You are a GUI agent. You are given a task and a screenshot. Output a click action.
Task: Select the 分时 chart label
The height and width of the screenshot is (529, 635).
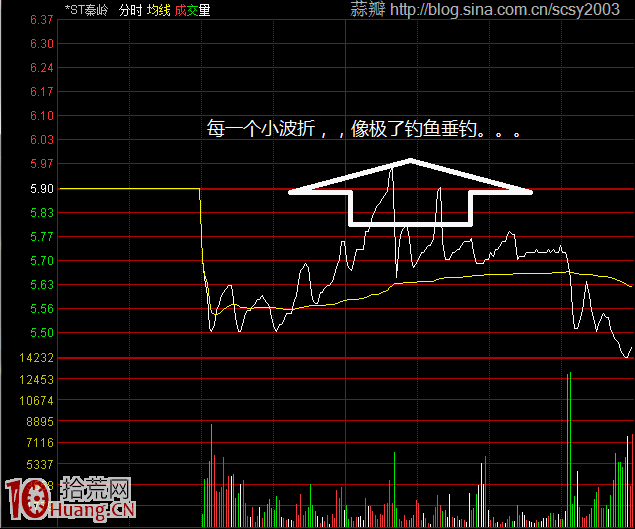pos(130,10)
